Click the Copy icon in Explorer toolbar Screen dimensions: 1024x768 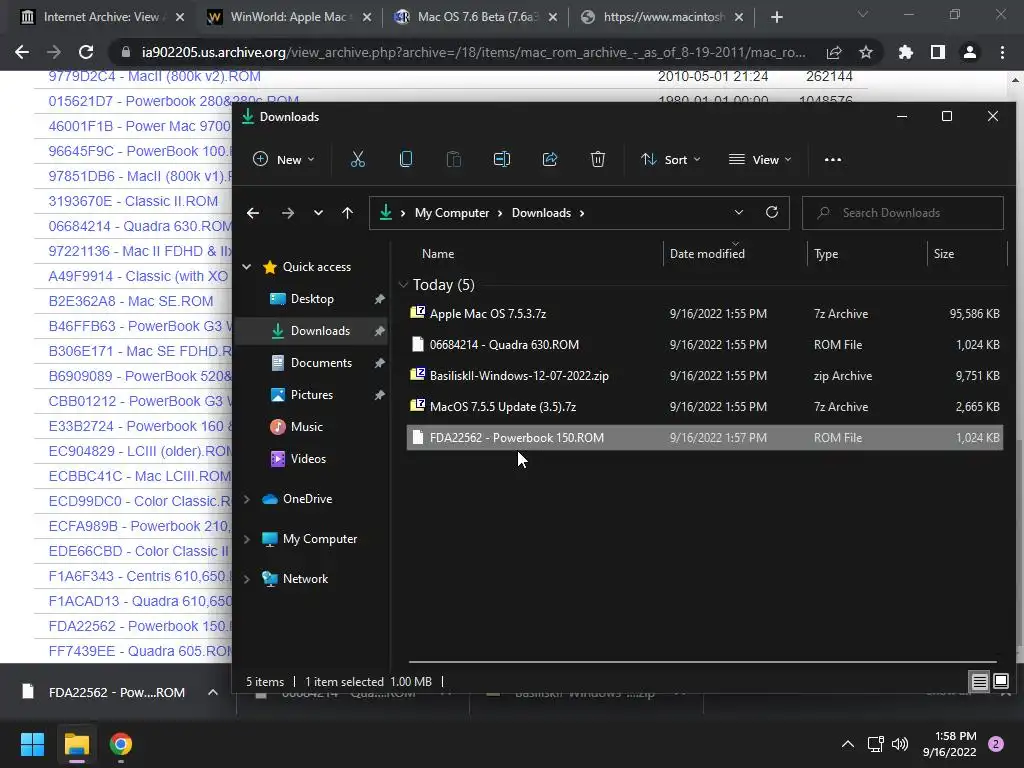click(406, 159)
